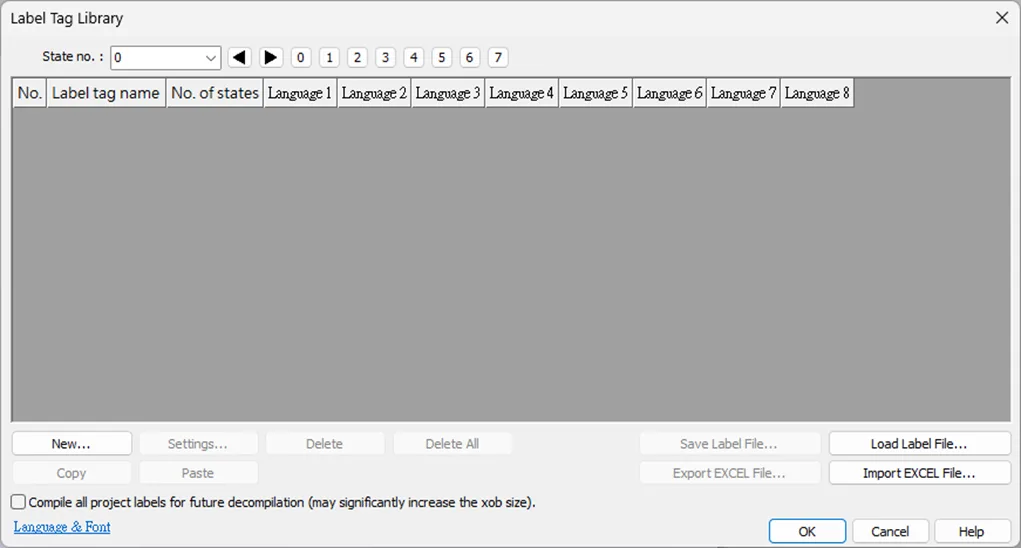
Task: Click Export EXCEL File... button
Action: pyautogui.click(x=729, y=473)
